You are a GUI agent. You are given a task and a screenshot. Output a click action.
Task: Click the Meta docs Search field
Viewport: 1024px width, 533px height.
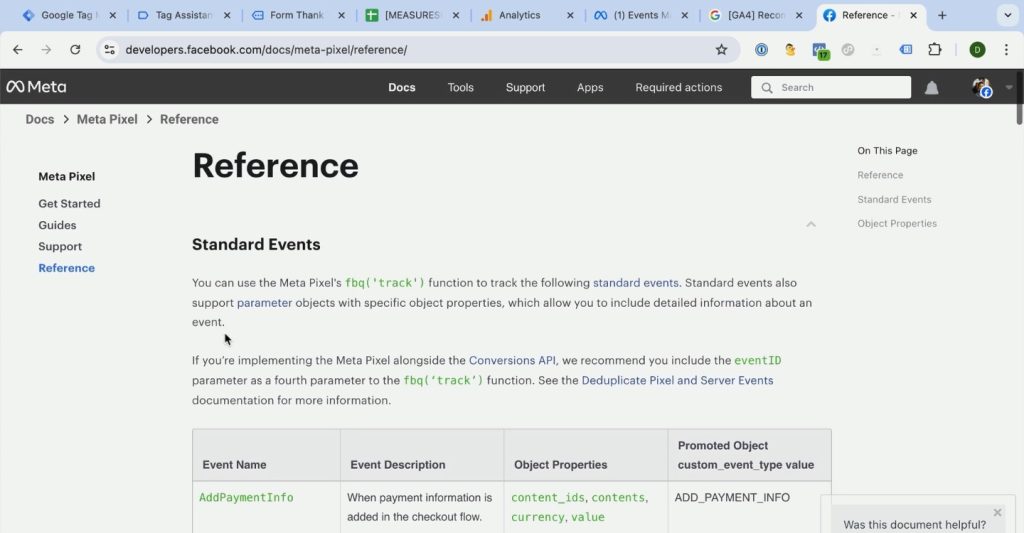click(831, 88)
